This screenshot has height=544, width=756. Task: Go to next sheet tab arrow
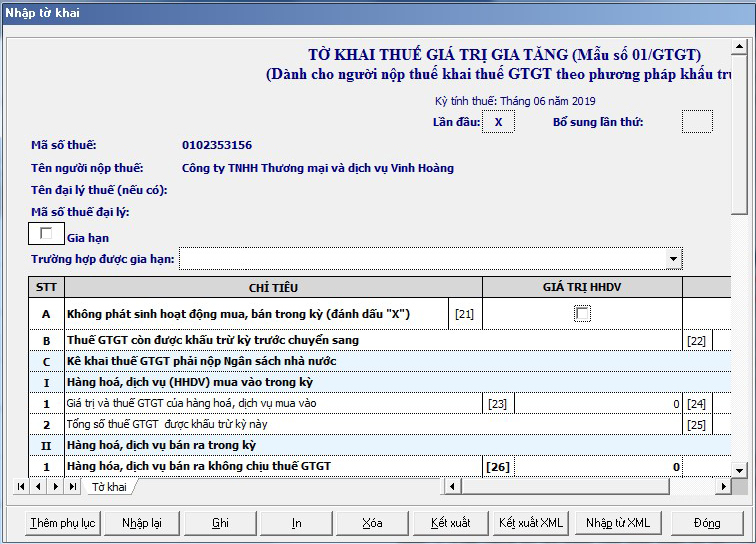[x=55, y=486]
